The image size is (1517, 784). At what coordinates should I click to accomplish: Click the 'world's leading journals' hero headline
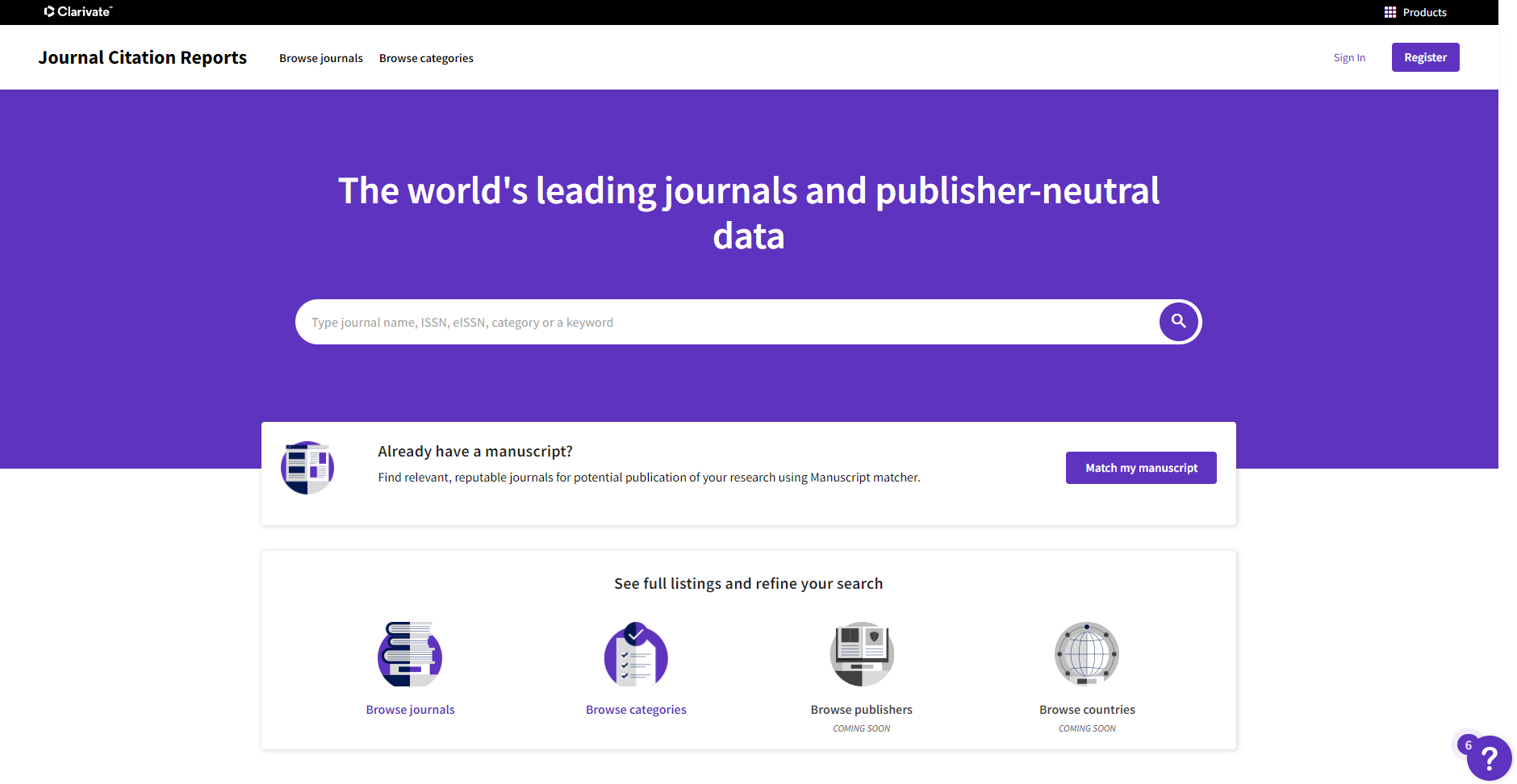pos(749,214)
